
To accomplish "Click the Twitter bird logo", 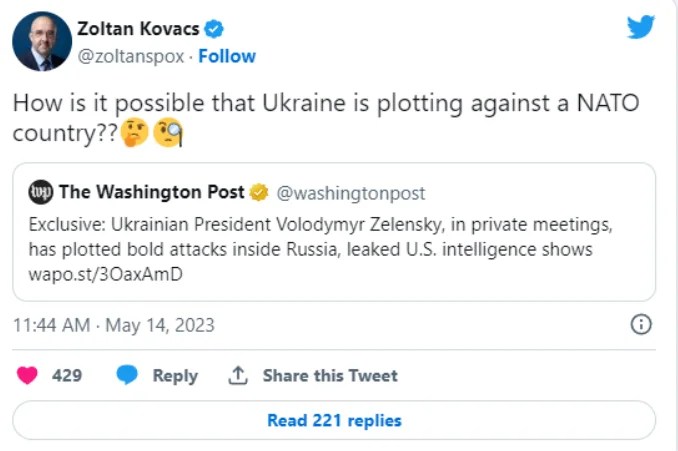I will [640, 27].
